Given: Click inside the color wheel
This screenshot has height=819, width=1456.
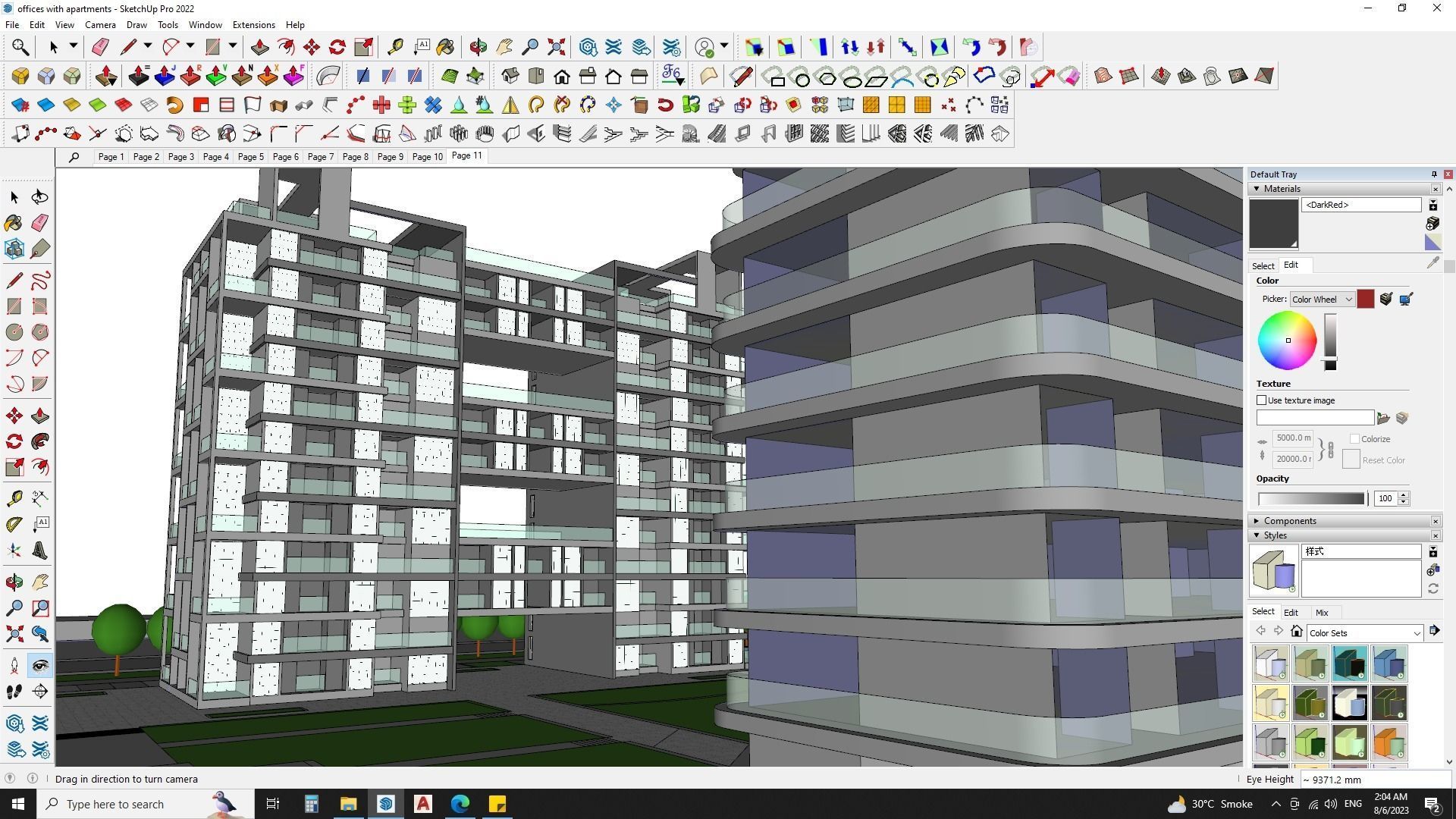Looking at the screenshot, I should click(x=1287, y=340).
